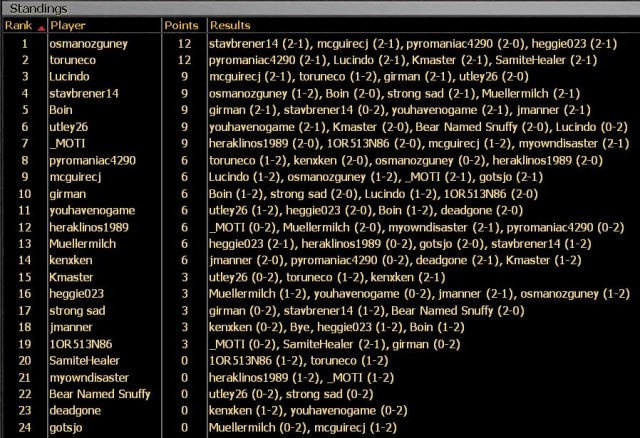Click the results starting 'Lucindo (1-2), osmanozguney'
The width and height of the screenshot is (640, 438).
[376, 177]
